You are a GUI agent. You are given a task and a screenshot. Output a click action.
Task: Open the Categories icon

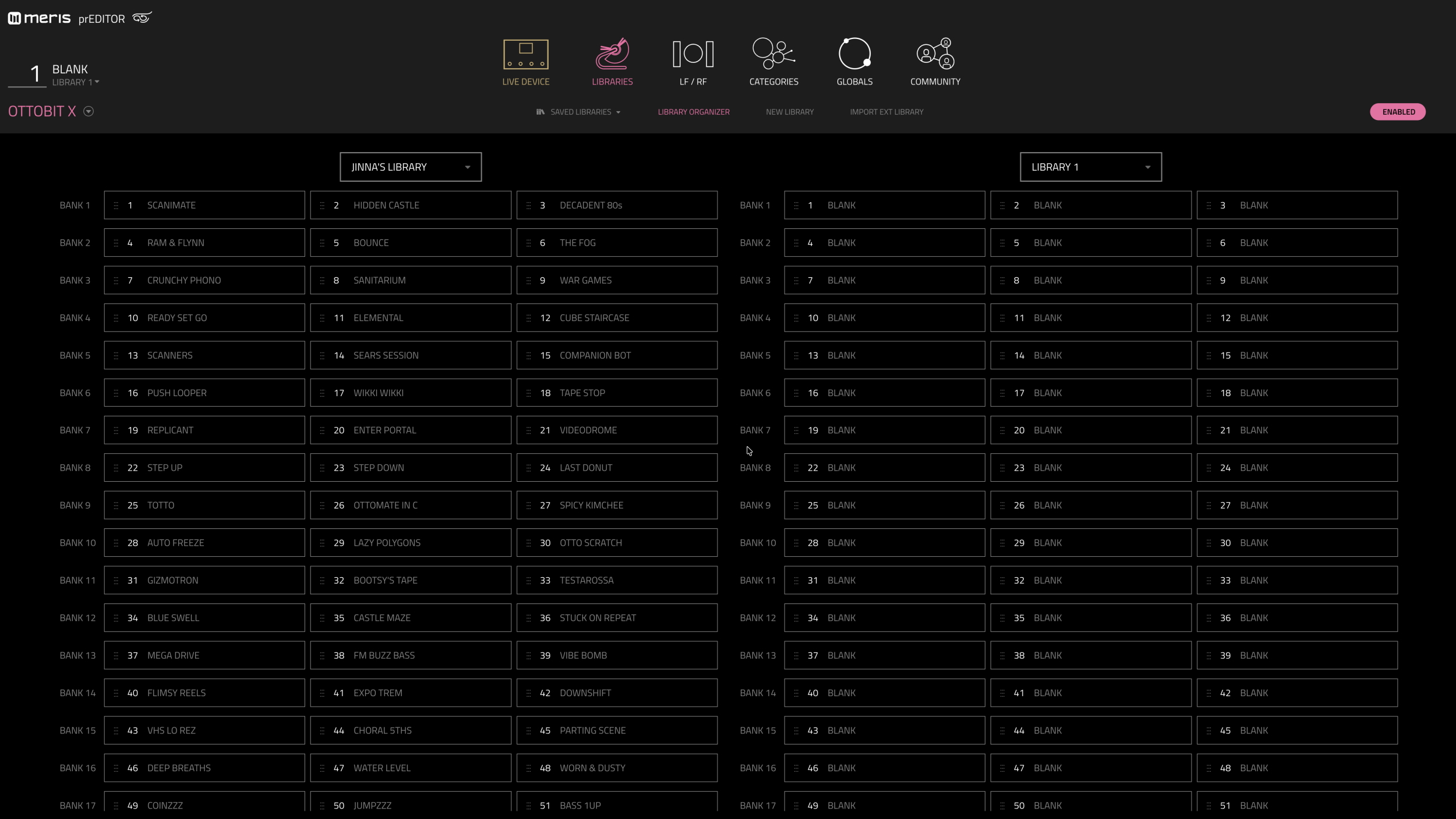click(773, 54)
